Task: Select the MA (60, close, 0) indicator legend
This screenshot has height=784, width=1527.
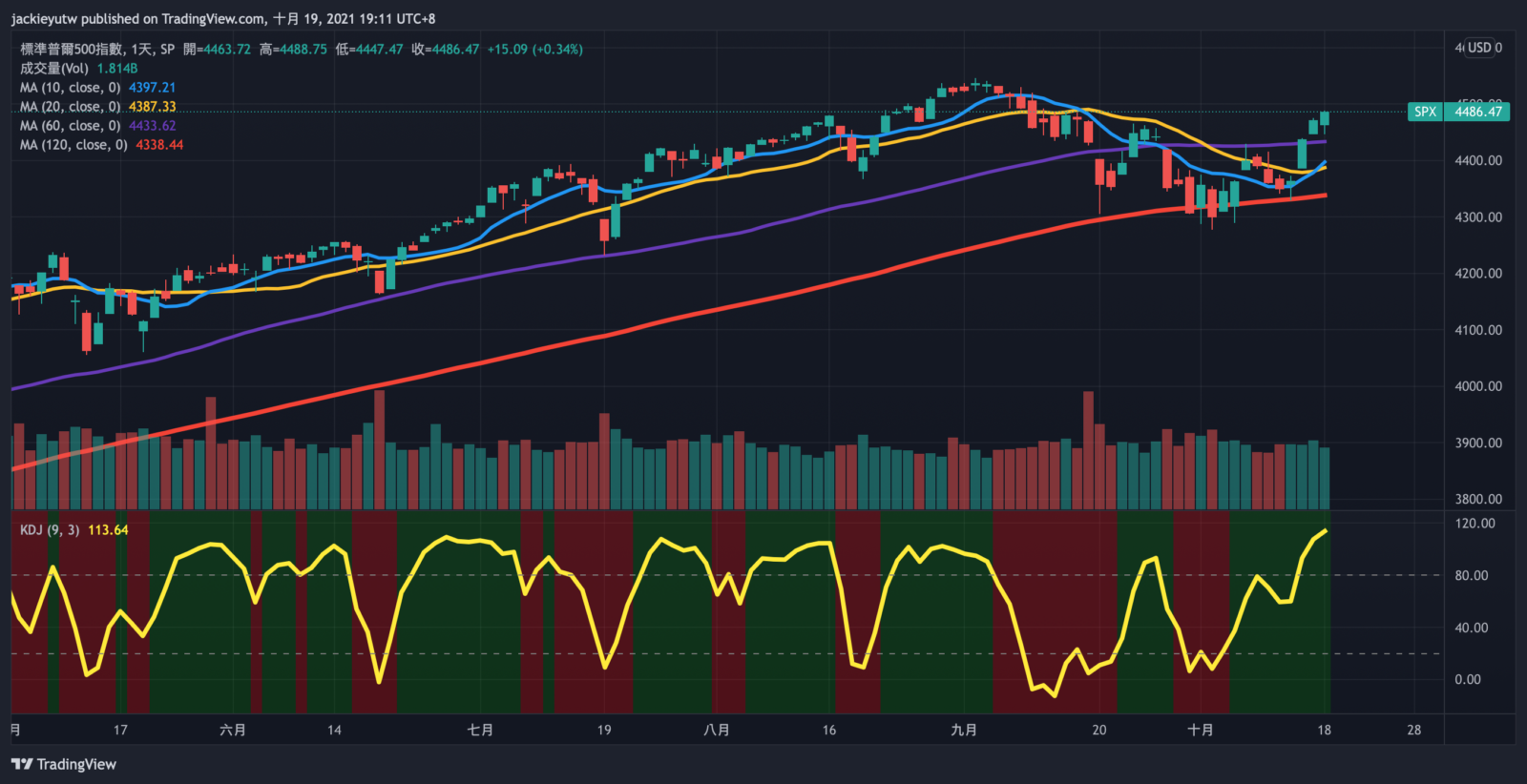Action: [70, 126]
